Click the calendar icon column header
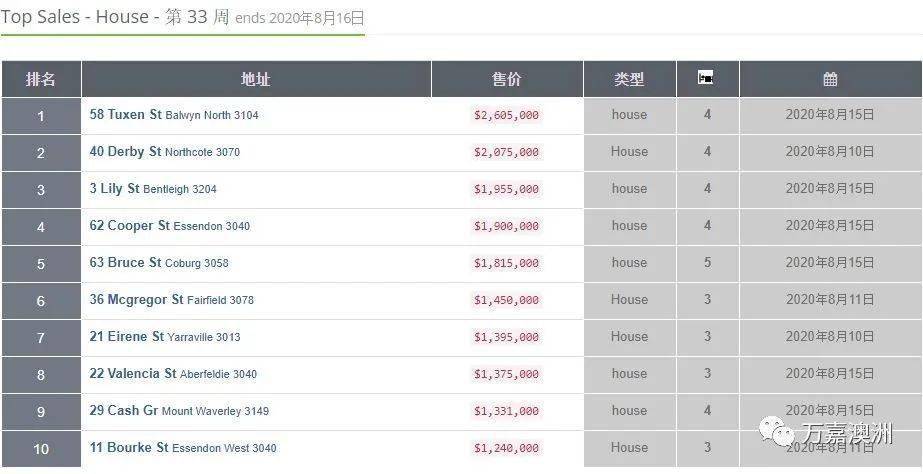The image size is (923, 474). pyautogui.click(x=830, y=78)
